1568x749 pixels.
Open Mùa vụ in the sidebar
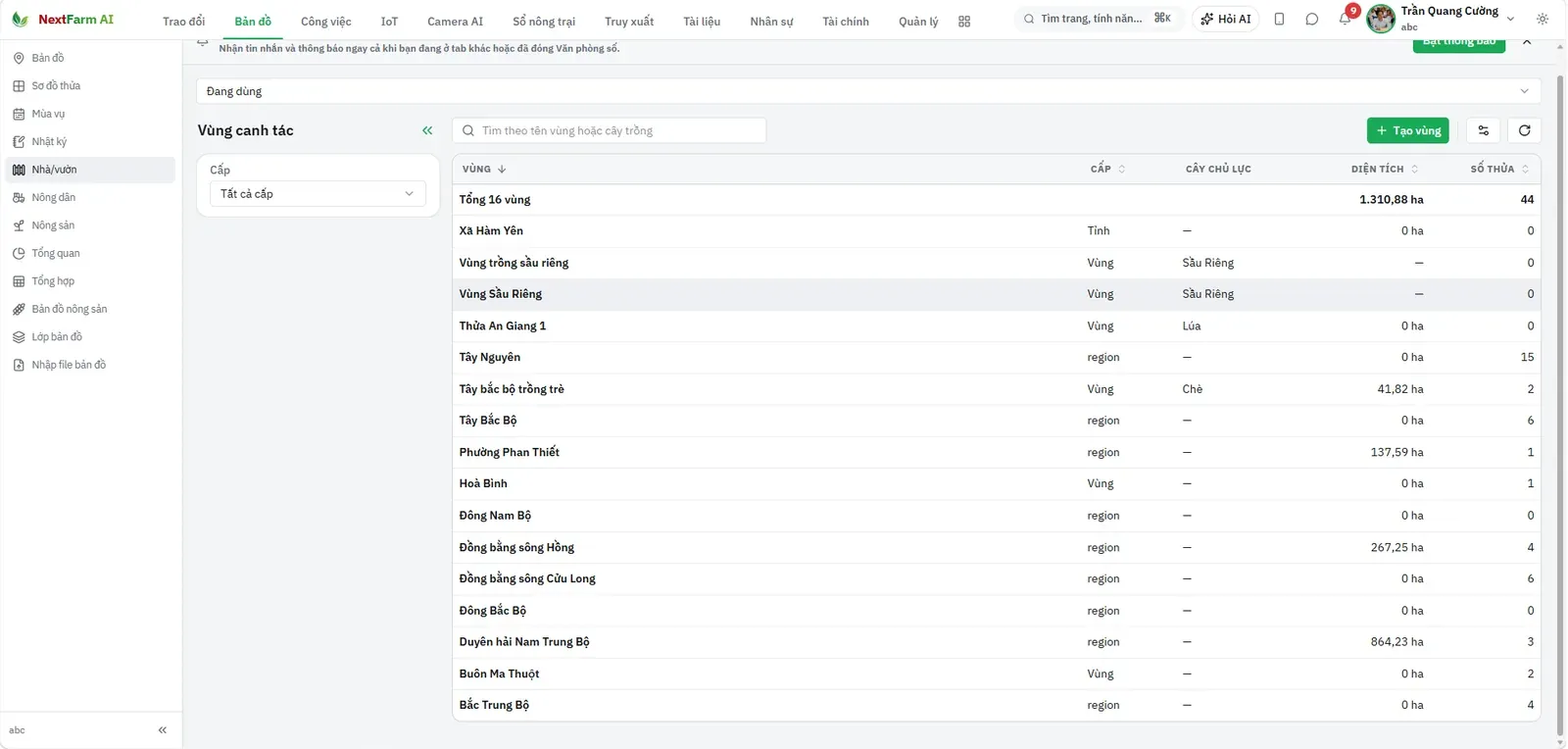[x=90, y=114]
